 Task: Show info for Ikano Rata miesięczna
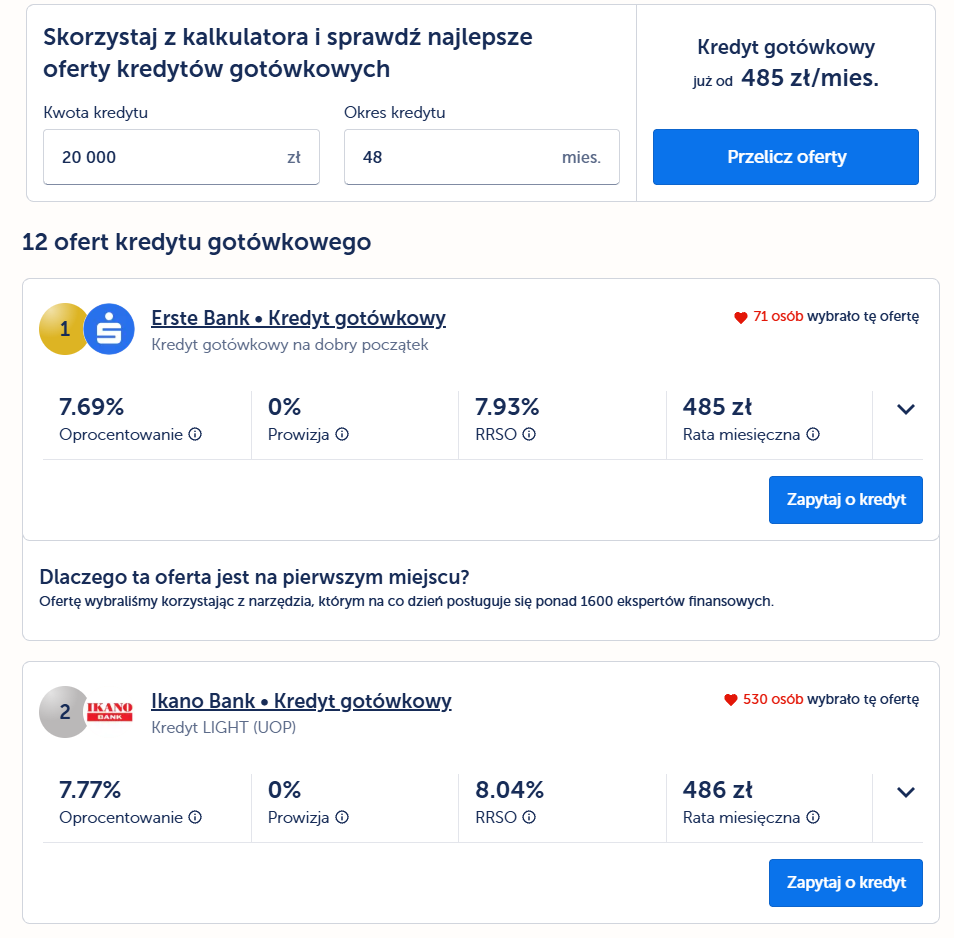coord(813,817)
